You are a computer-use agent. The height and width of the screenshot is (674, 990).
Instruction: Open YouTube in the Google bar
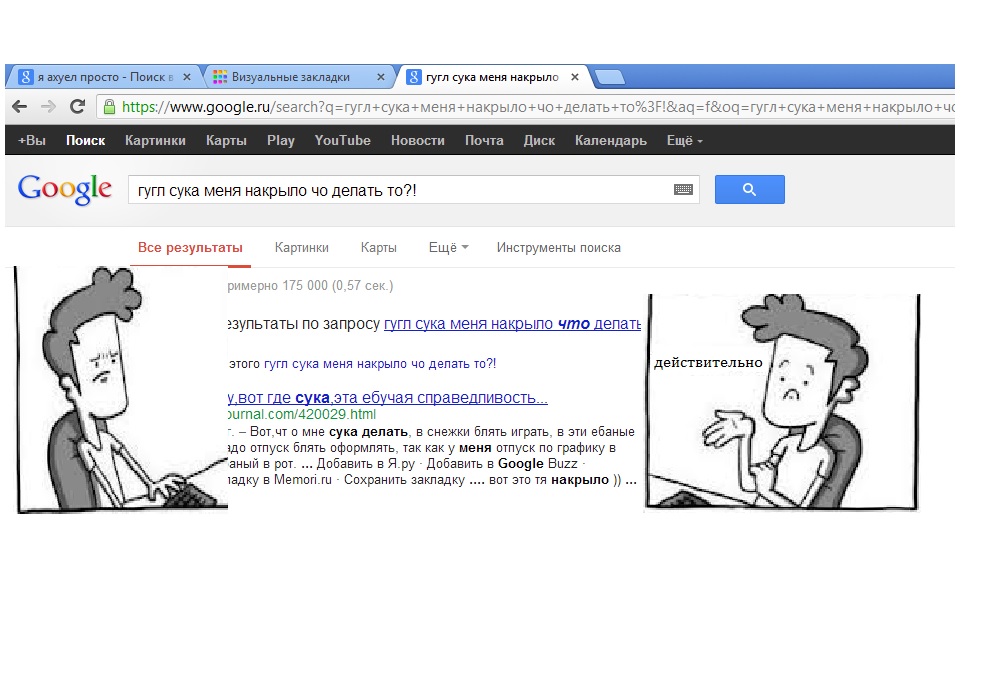pos(343,140)
